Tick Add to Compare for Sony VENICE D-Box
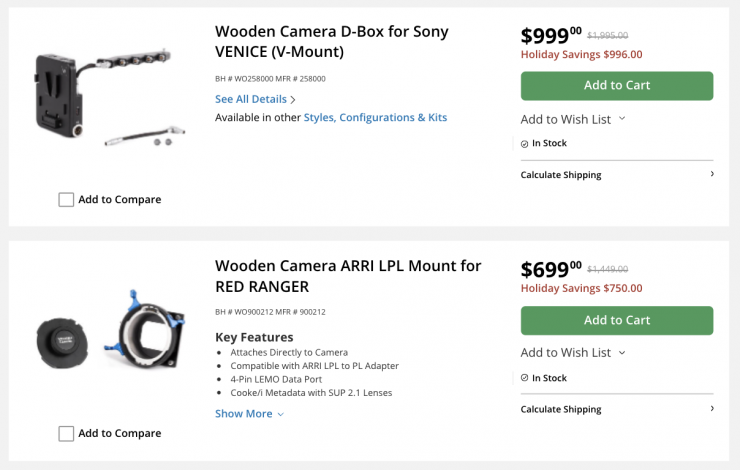The height and width of the screenshot is (470, 740). coord(66,199)
